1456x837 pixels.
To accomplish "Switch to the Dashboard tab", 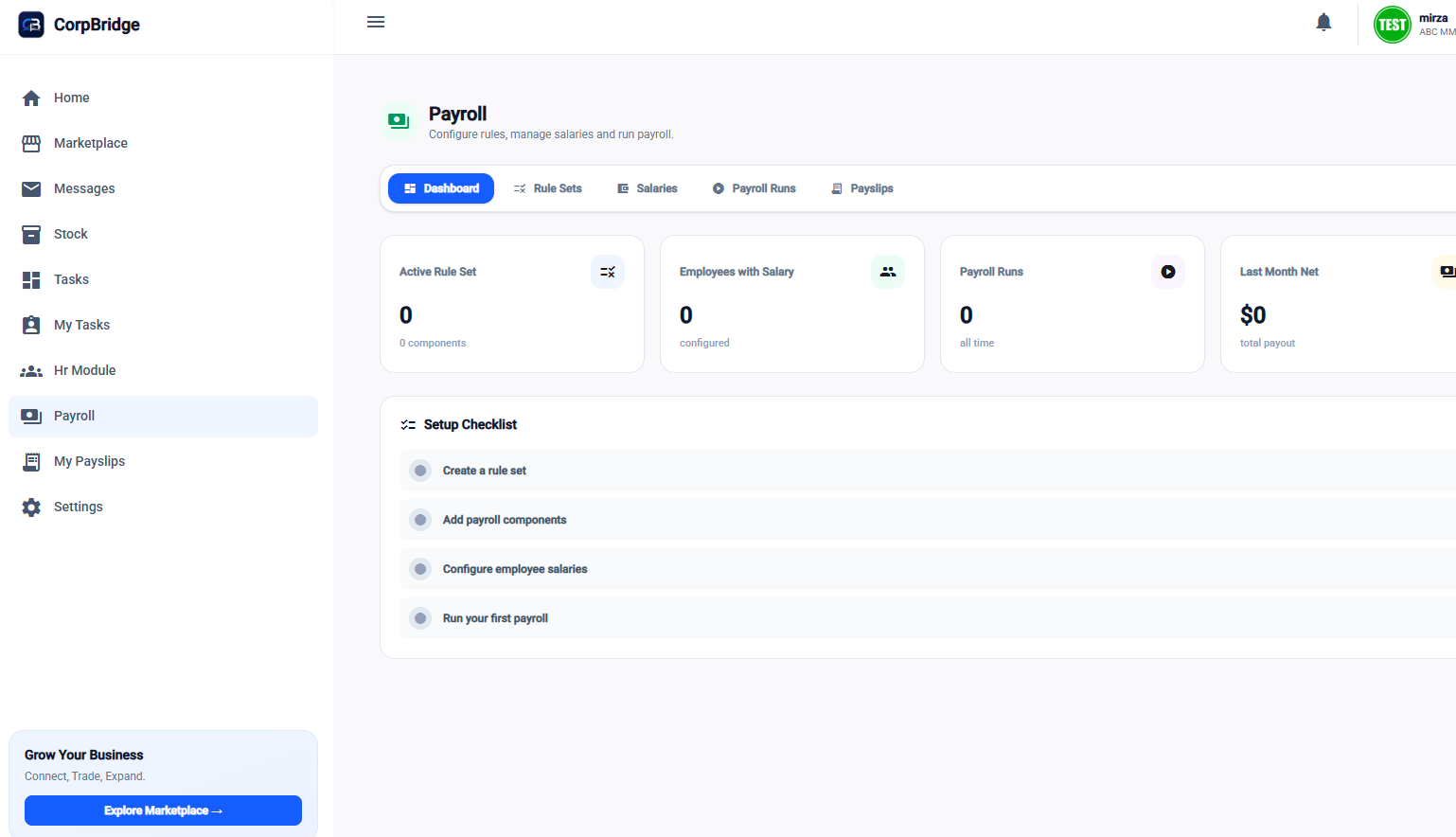I will point(441,188).
